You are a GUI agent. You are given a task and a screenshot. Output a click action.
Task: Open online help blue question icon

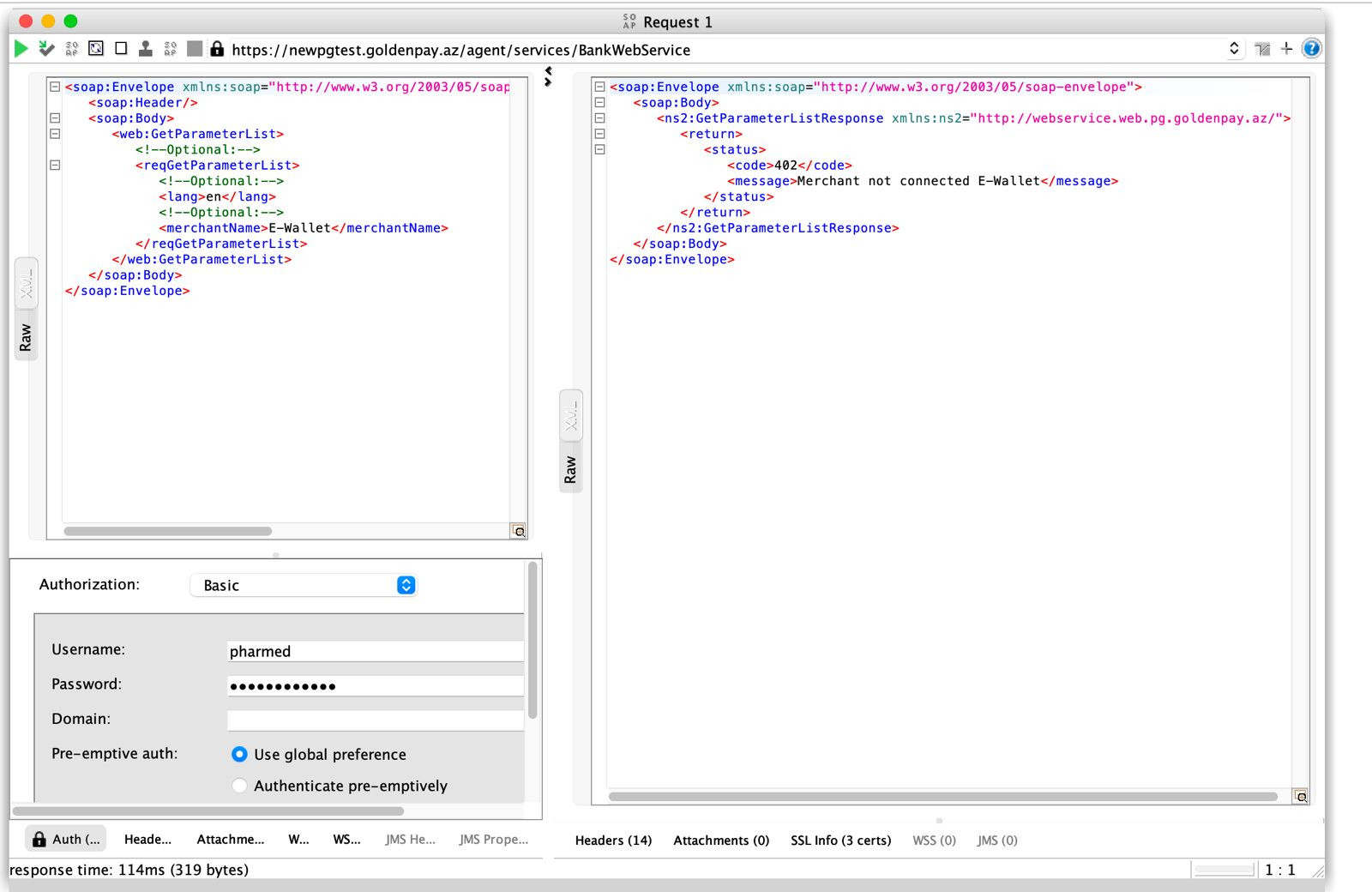point(1311,49)
